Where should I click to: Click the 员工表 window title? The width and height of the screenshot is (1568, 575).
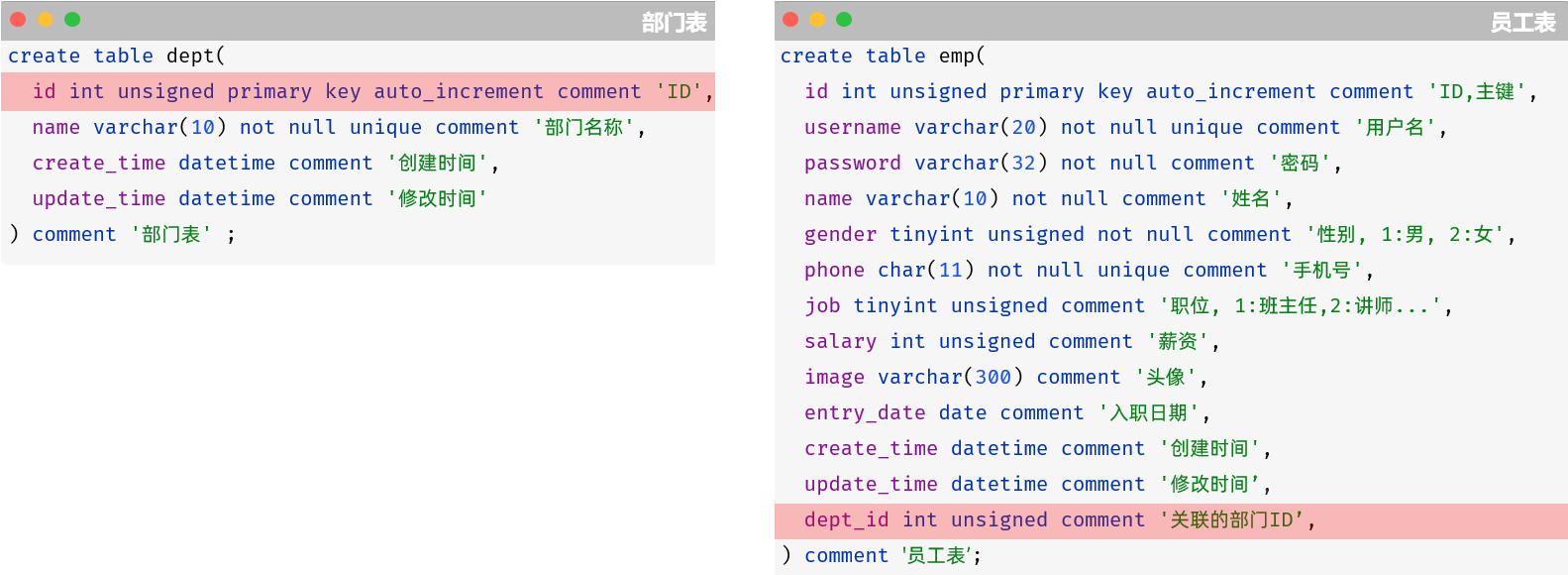[x=1523, y=22]
